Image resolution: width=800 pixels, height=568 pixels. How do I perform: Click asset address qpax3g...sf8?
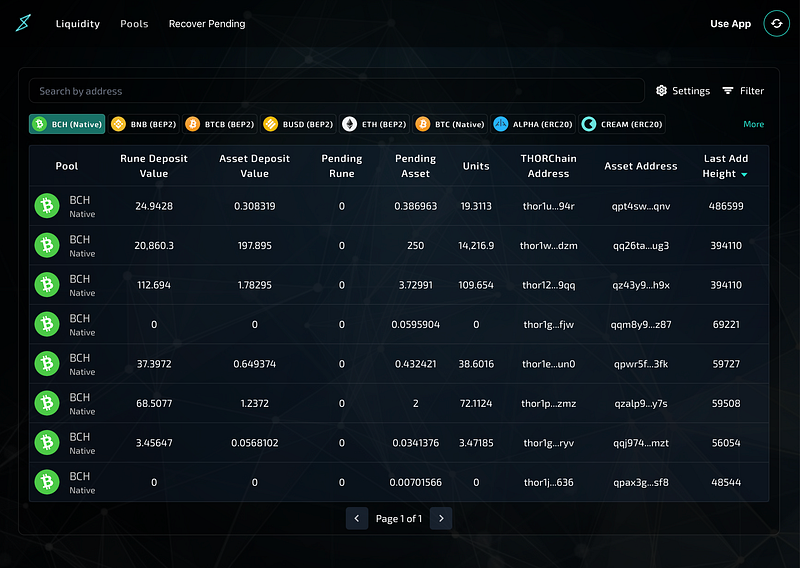(641, 482)
